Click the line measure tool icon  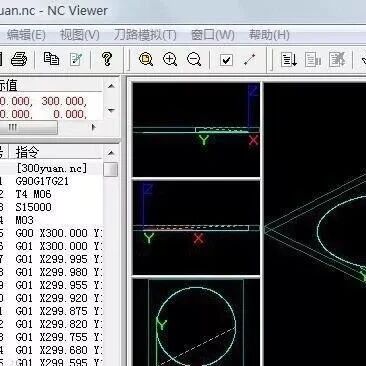(250, 60)
